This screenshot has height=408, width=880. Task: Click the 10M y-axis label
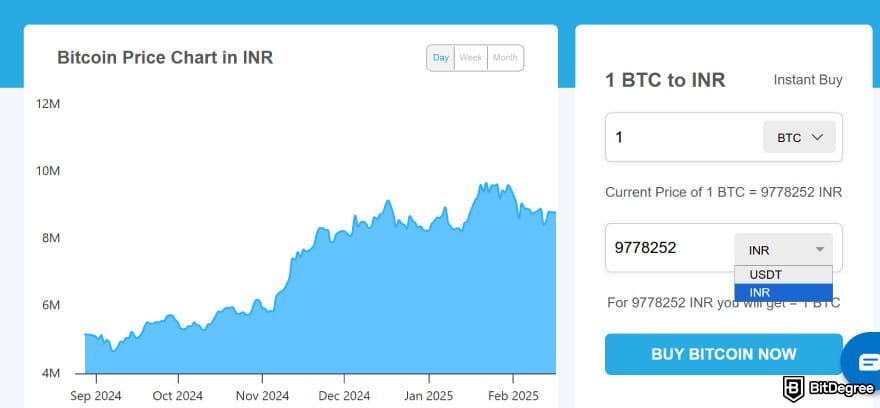pos(48,171)
